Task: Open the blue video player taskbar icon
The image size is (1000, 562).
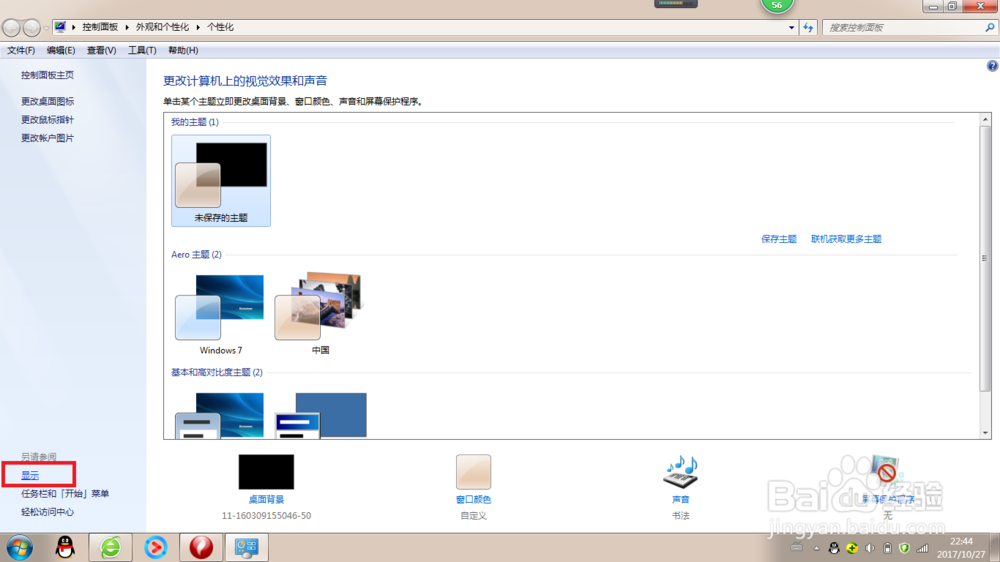Action: pyautogui.click(x=156, y=547)
